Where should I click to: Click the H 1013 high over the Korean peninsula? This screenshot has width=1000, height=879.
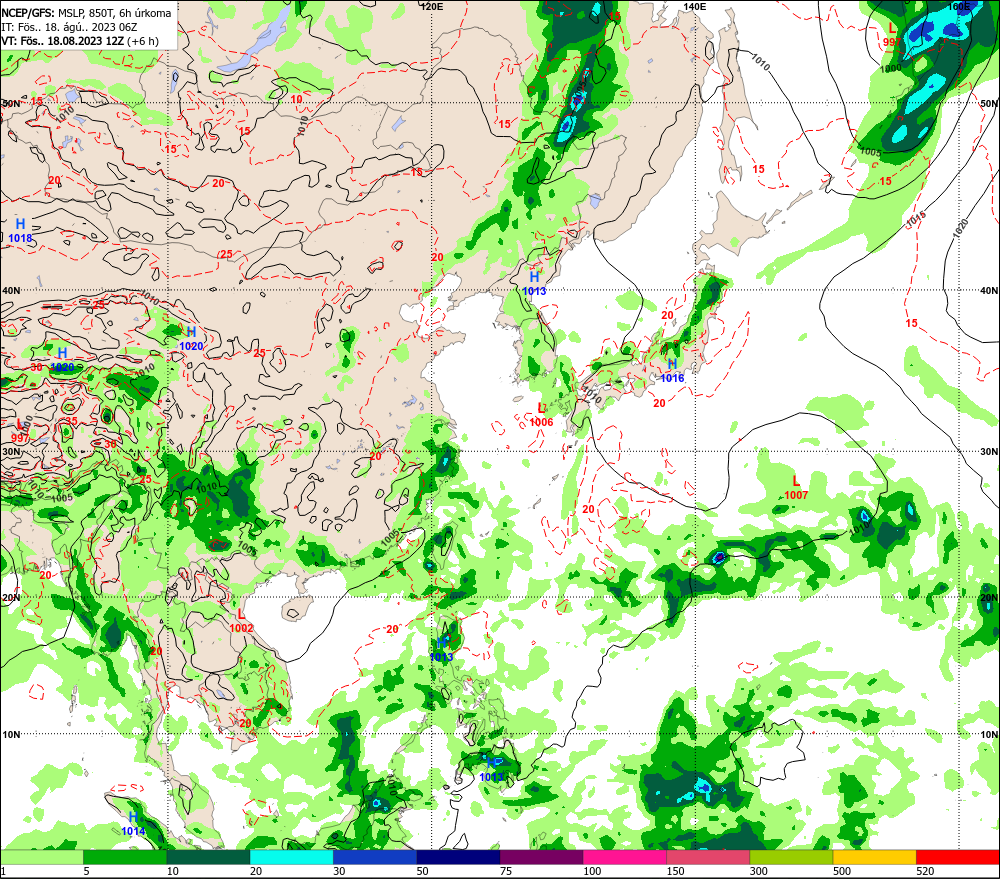click(534, 284)
